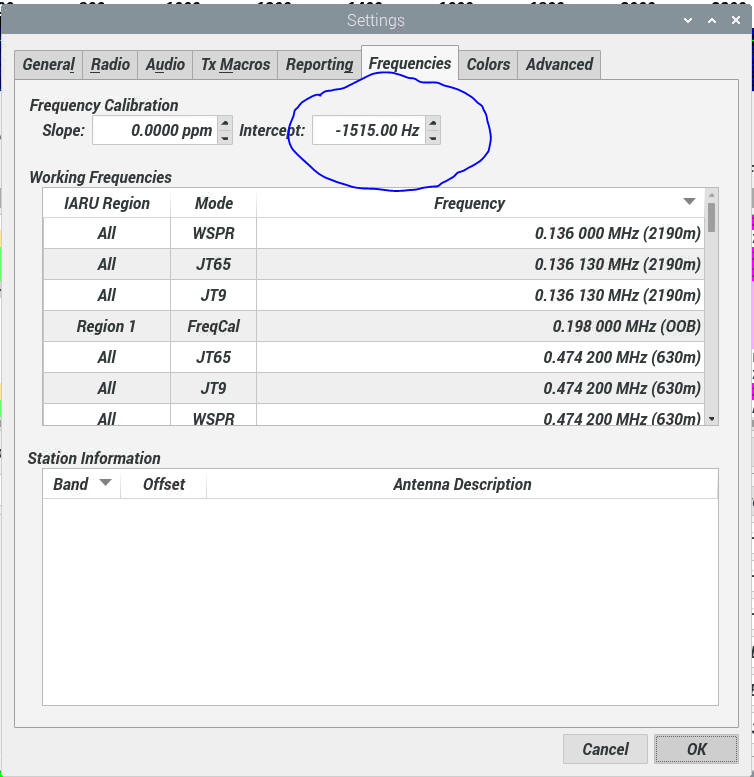The height and width of the screenshot is (777, 754).
Task: Switch to the General tab
Action: coord(48,64)
